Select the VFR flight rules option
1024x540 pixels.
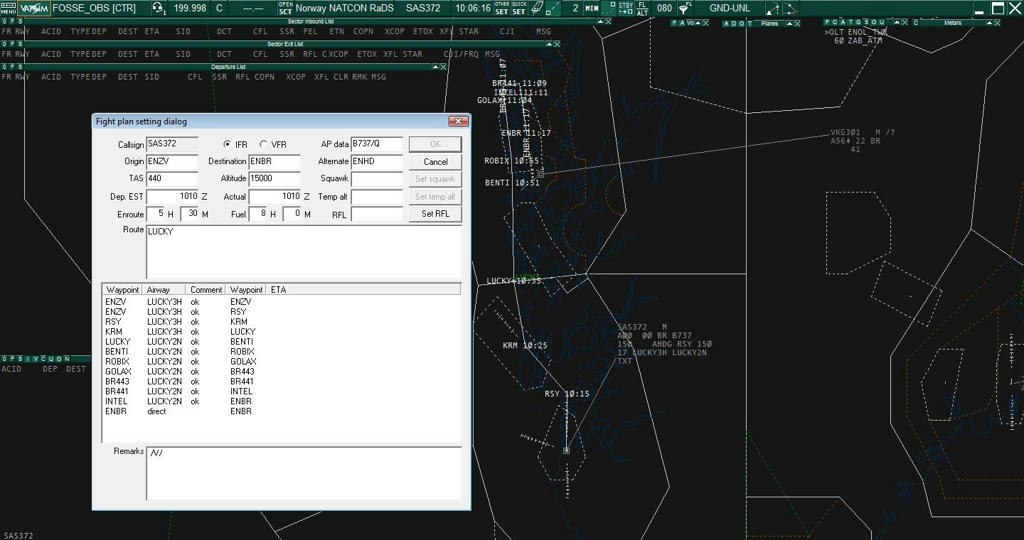pyautogui.click(x=264, y=145)
